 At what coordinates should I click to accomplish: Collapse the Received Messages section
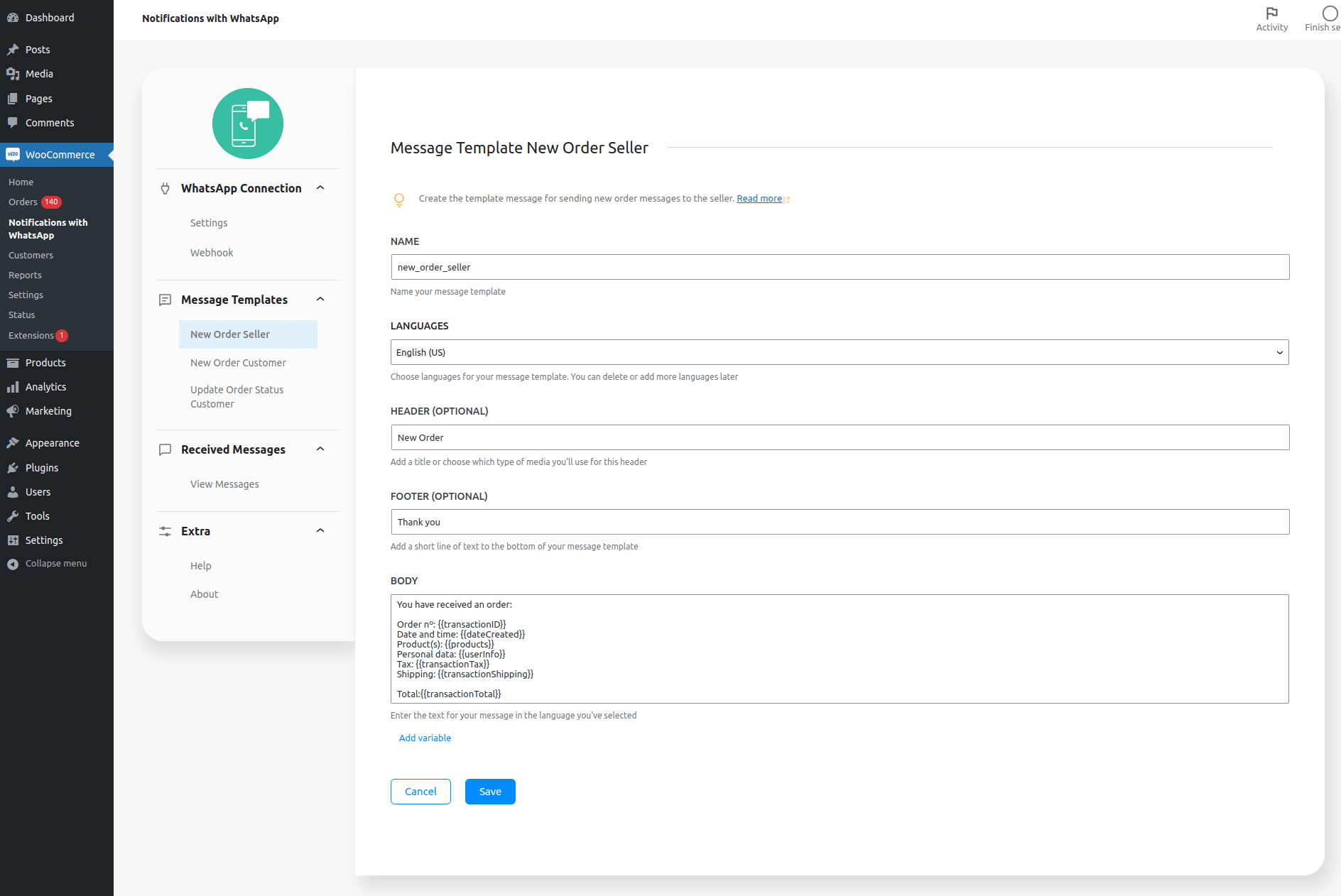coord(320,449)
